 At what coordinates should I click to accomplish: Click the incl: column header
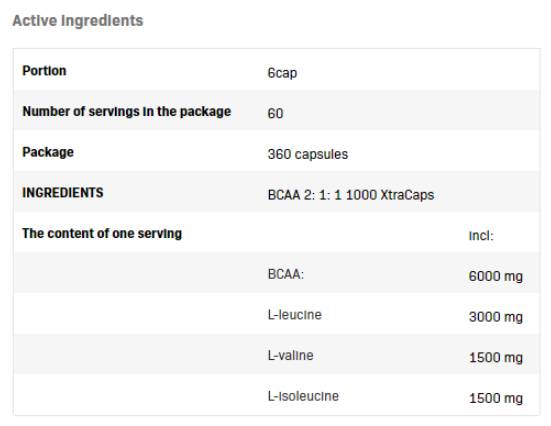pyautogui.click(x=481, y=235)
